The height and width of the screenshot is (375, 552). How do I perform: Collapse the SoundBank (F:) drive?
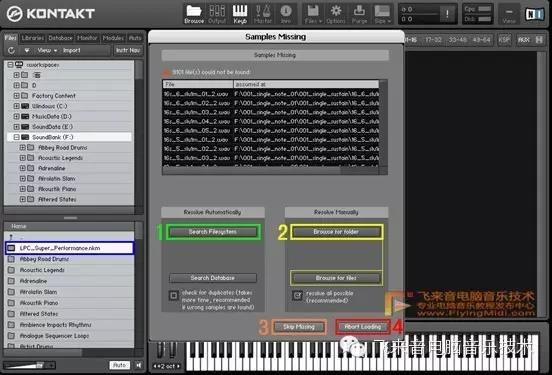point(16,137)
